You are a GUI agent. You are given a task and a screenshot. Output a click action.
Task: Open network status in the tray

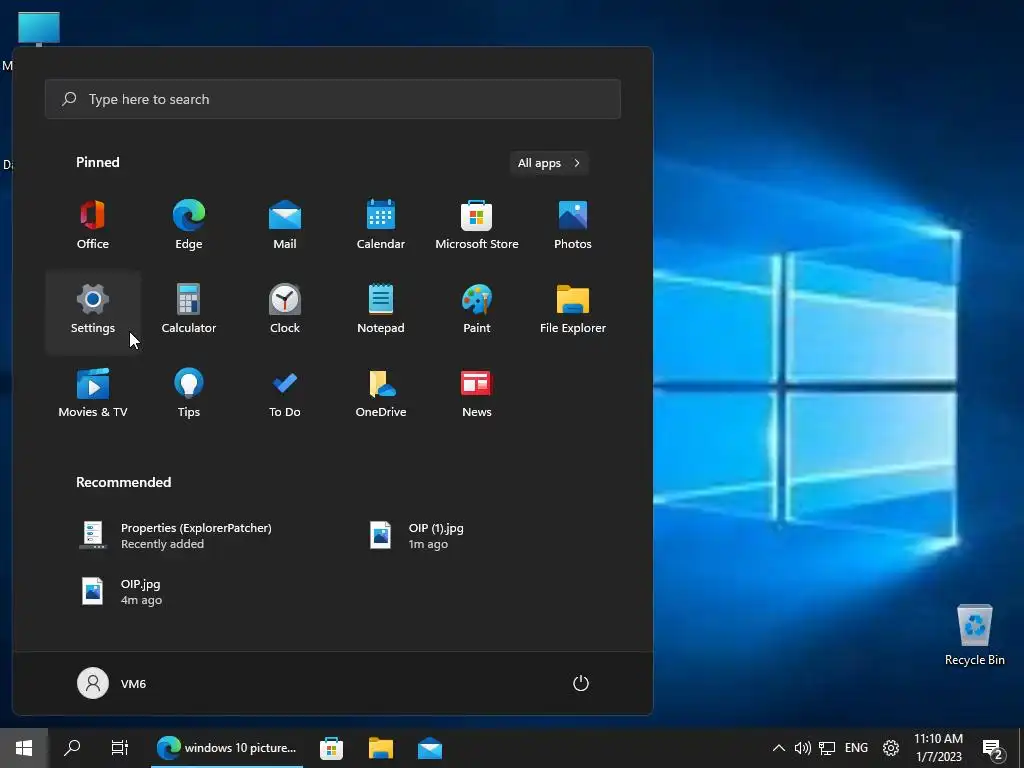click(x=827, y=748)
